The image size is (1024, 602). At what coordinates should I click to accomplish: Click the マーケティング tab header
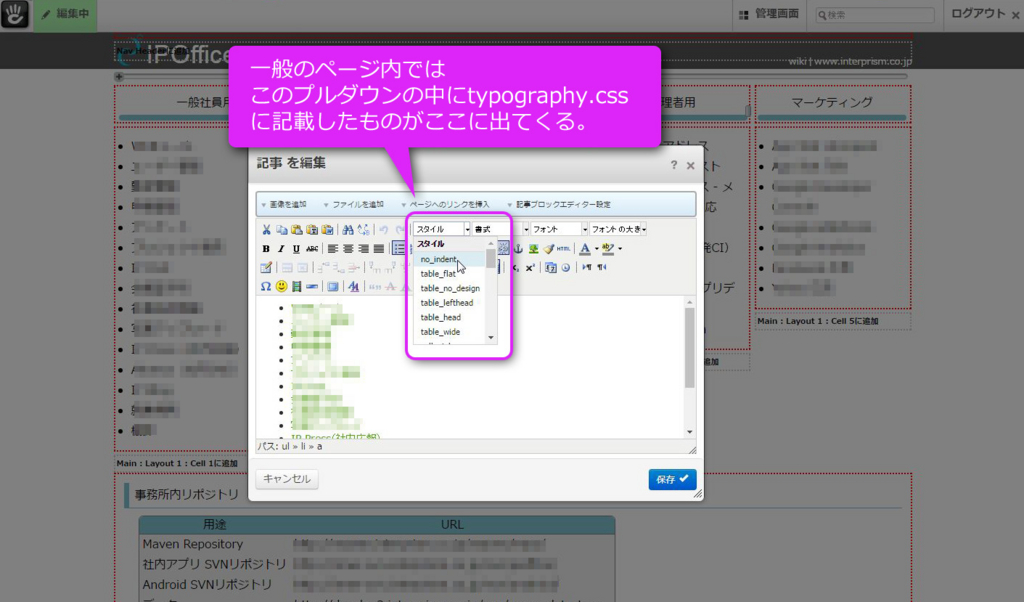pos(832,103)
